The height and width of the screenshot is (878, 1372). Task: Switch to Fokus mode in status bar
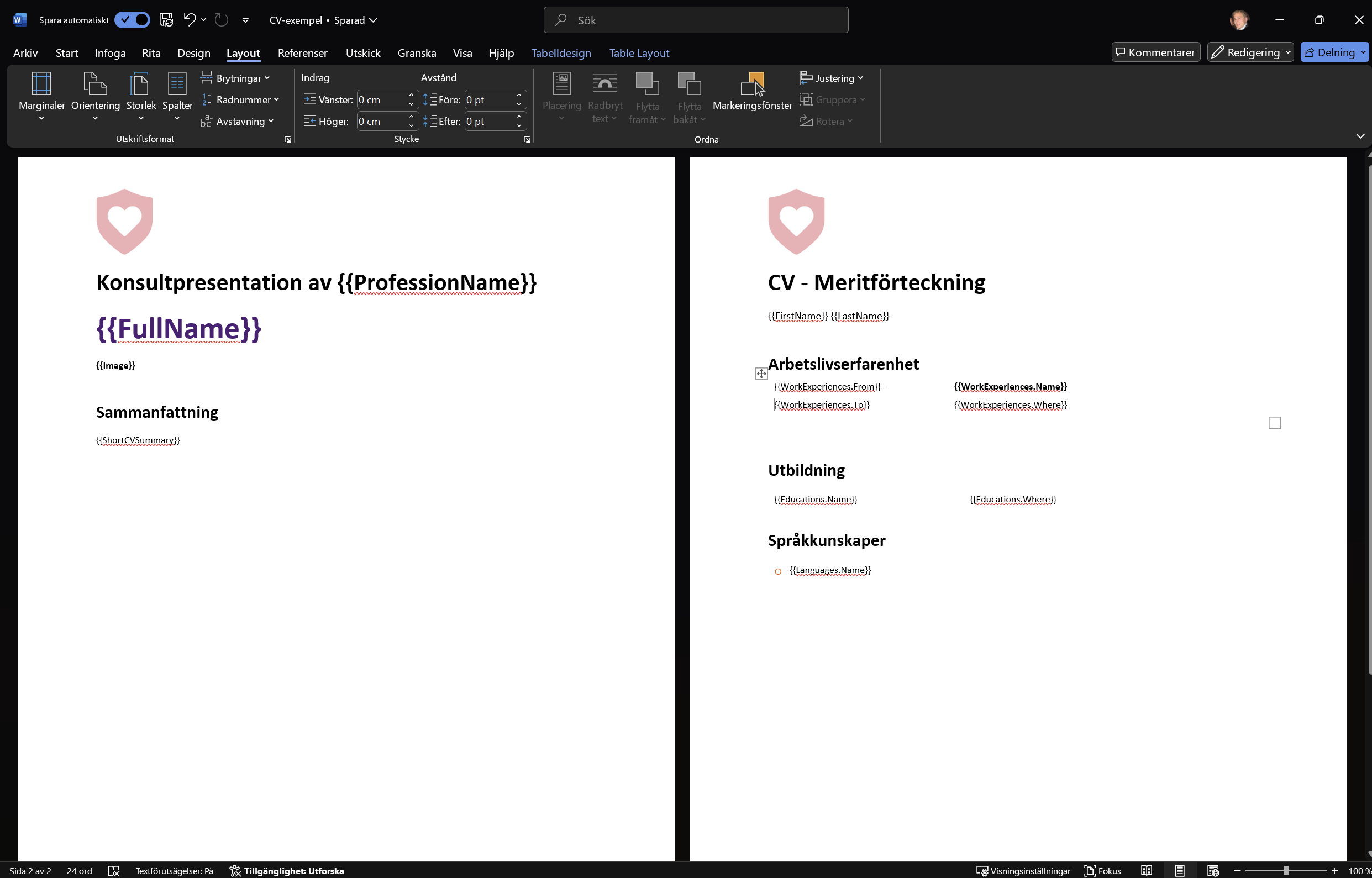[1102, 871]
